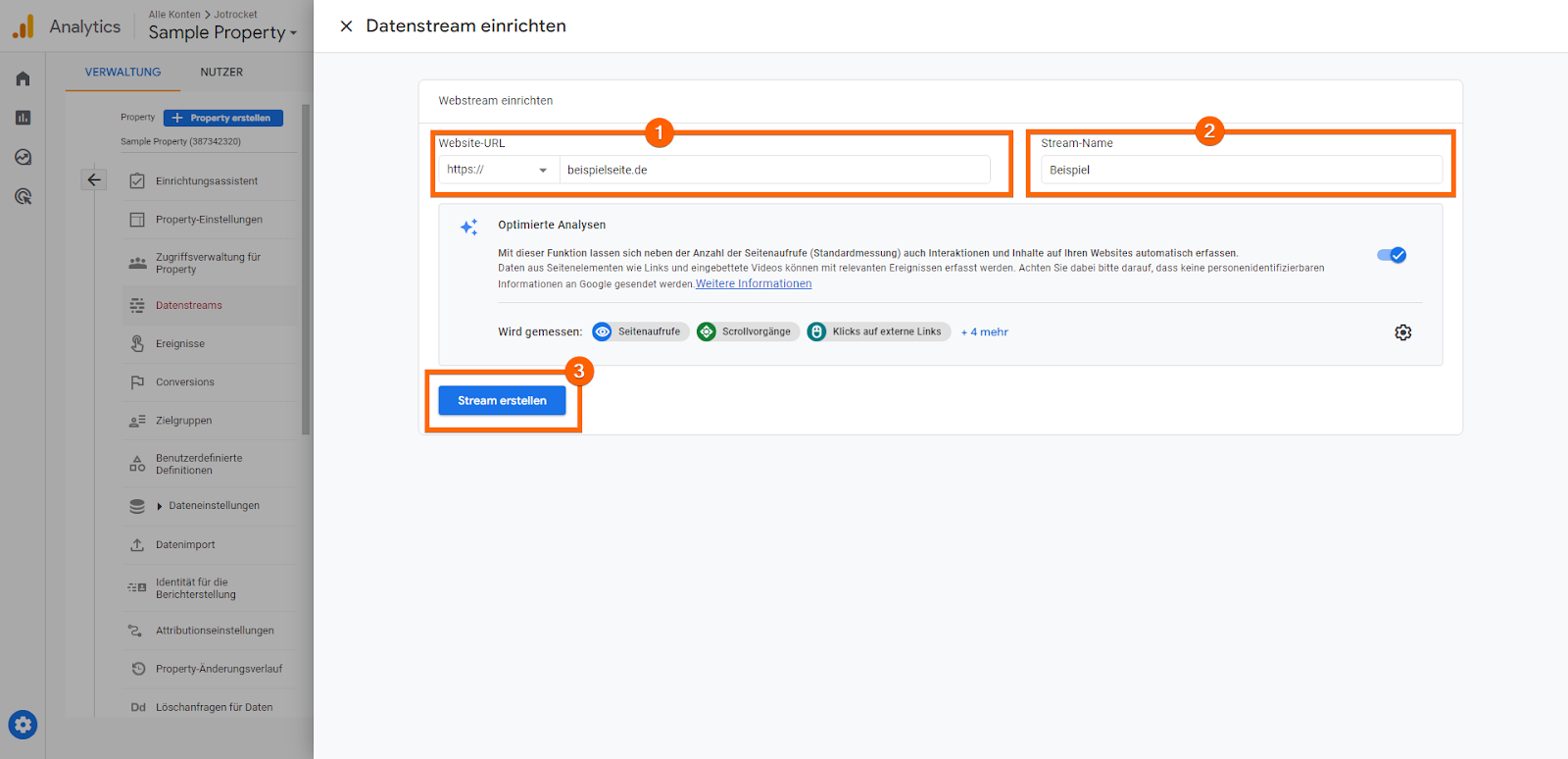Close the Datenstream einrichten panel

click(x=346, y=26)
